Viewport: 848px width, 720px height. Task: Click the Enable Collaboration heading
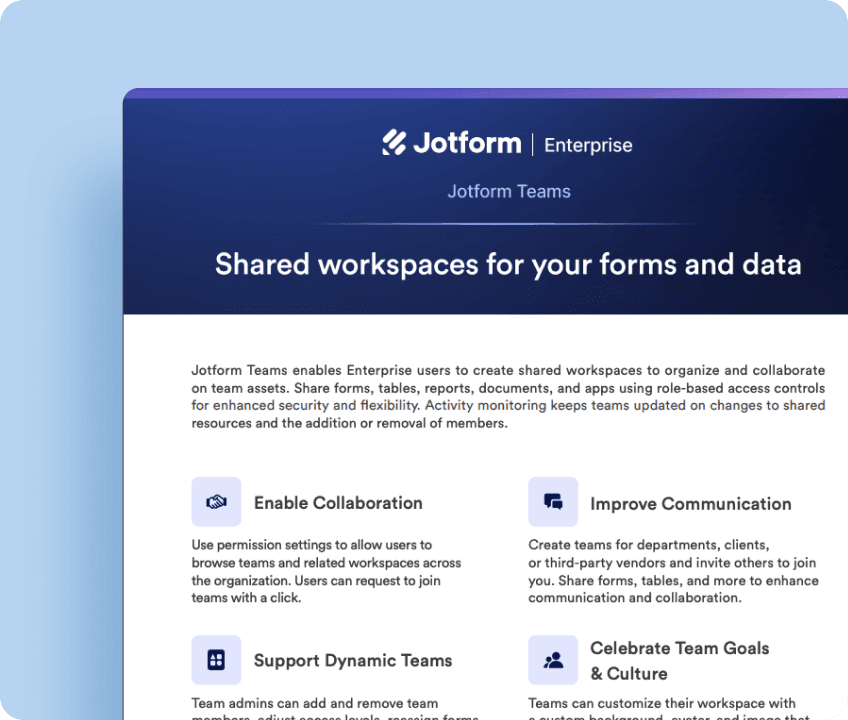(338, 503)
